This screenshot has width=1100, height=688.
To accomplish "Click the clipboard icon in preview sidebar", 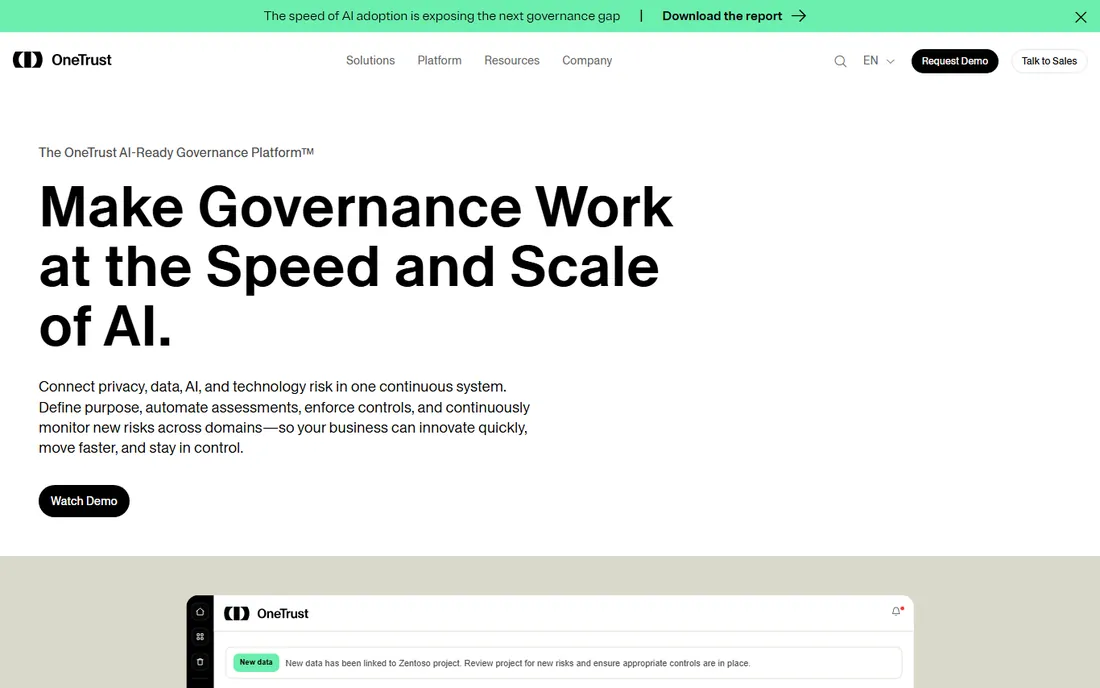I will [x=200, y=662].
